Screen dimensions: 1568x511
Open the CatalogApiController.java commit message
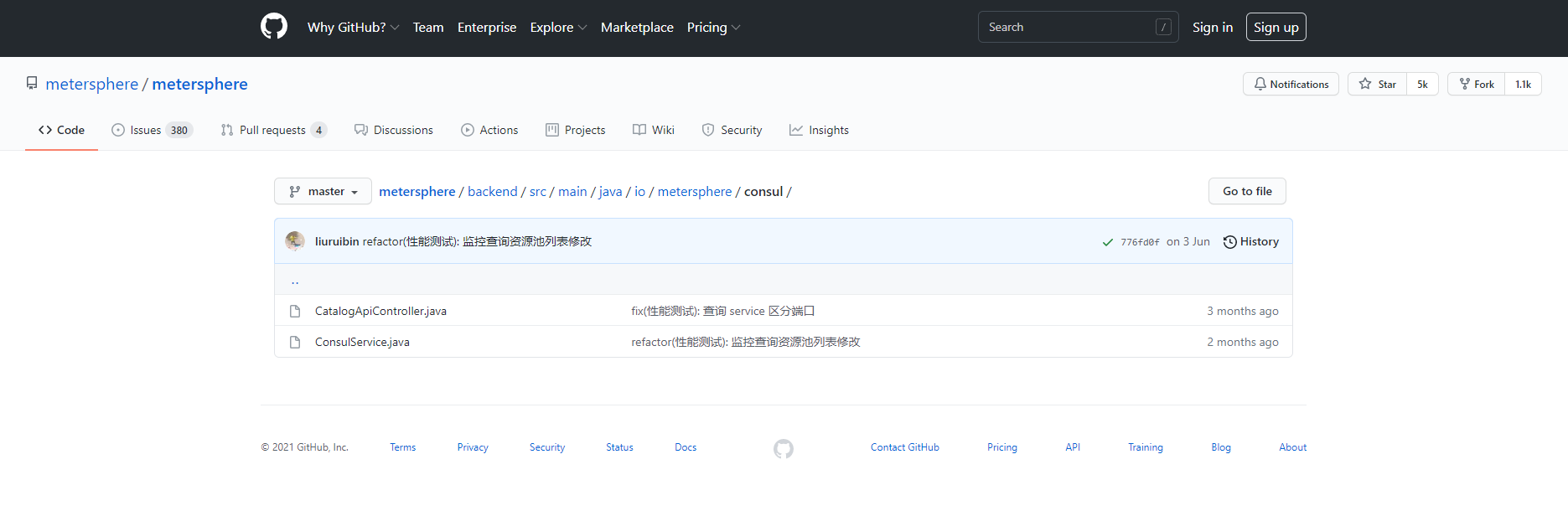pos(723,311)
